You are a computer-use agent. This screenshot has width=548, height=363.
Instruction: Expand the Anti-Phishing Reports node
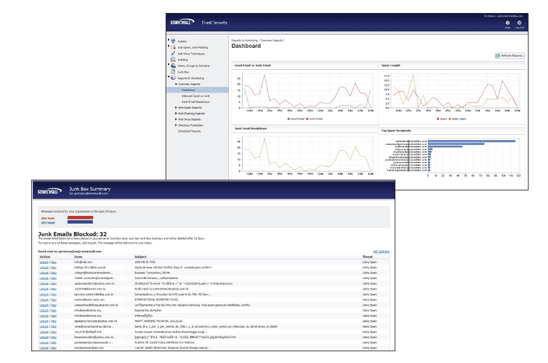pos(176,113)
